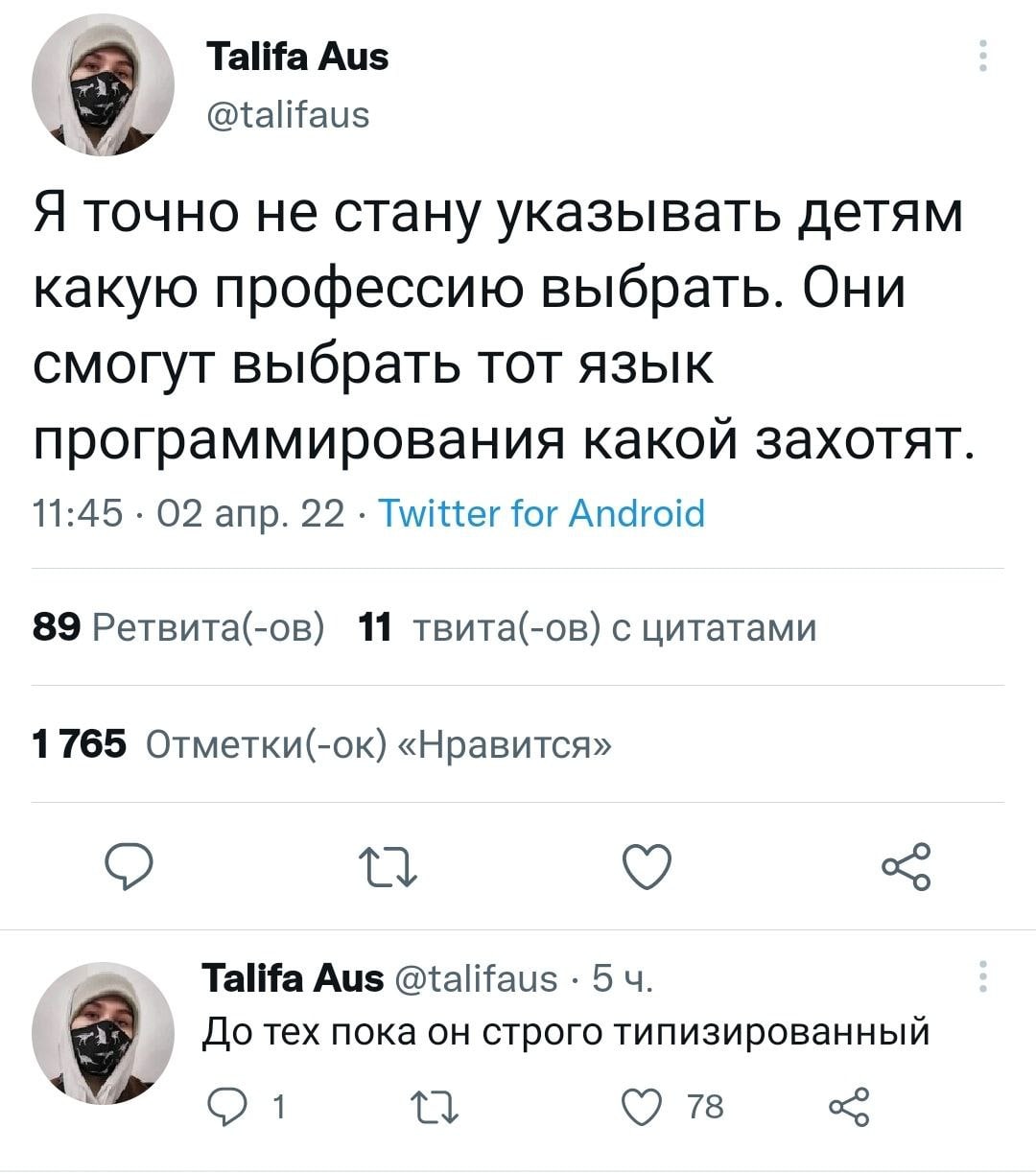
Task: Open the Twitter for Android link
Action: pos(542,514)
